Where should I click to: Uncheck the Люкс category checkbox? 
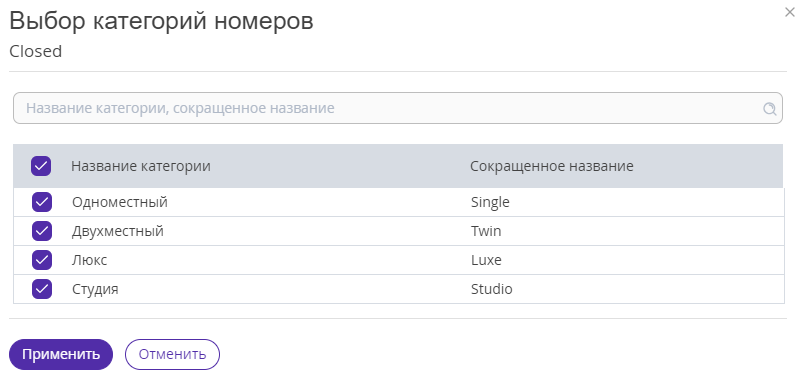pyautogui.click(x=42, y=260)
